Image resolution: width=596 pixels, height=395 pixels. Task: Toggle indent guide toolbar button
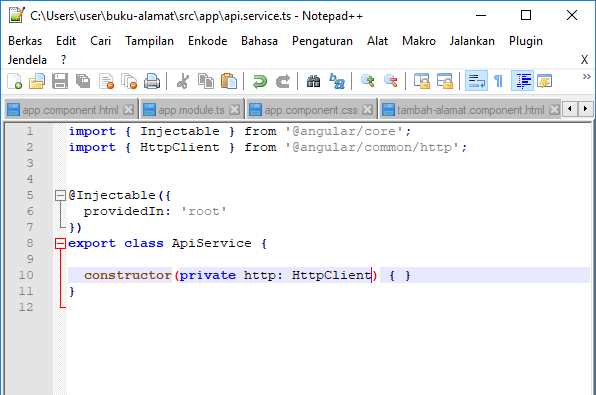coord(523,81)
